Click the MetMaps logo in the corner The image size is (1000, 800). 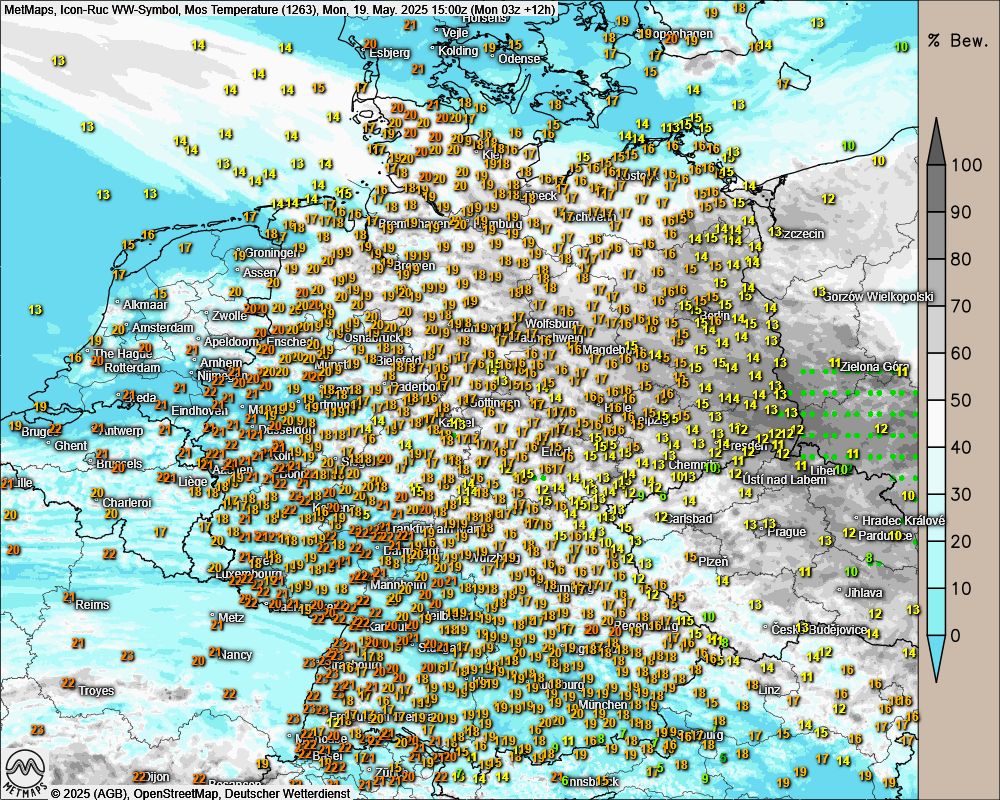(x=26, y=770)
